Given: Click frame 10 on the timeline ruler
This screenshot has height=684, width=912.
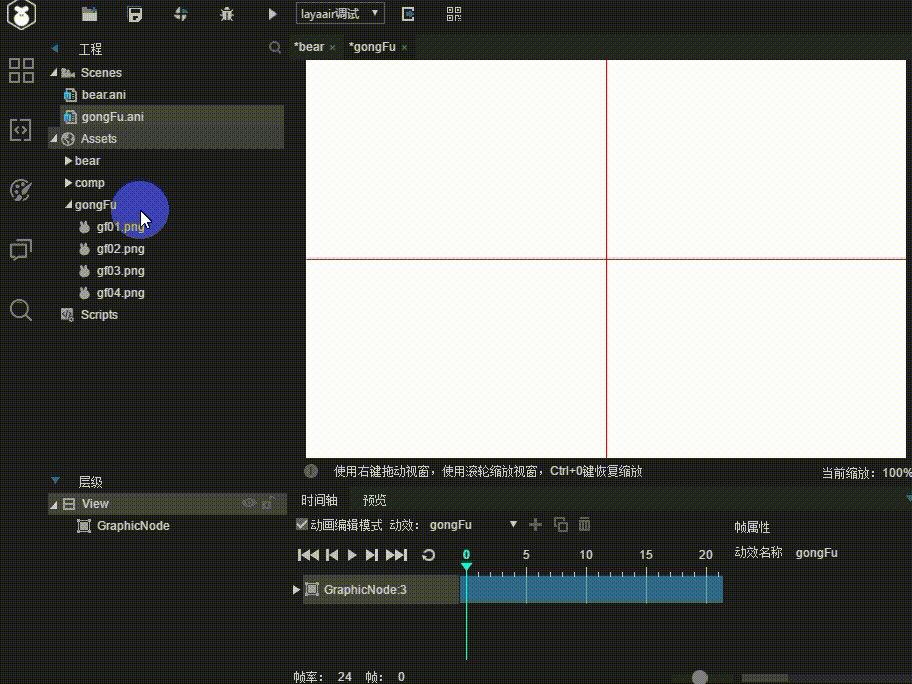Looking at the screenshot, I should tap(586, 555).
